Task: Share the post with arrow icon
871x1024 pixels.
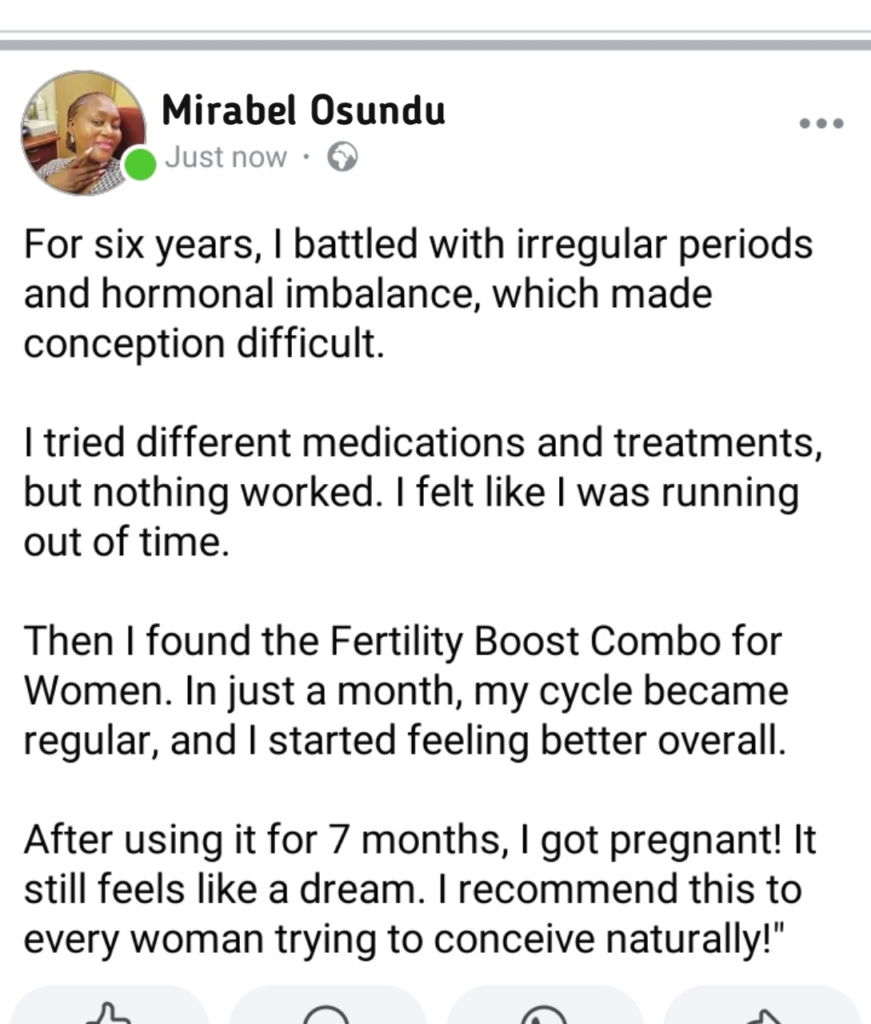Action: [763, 1010]
